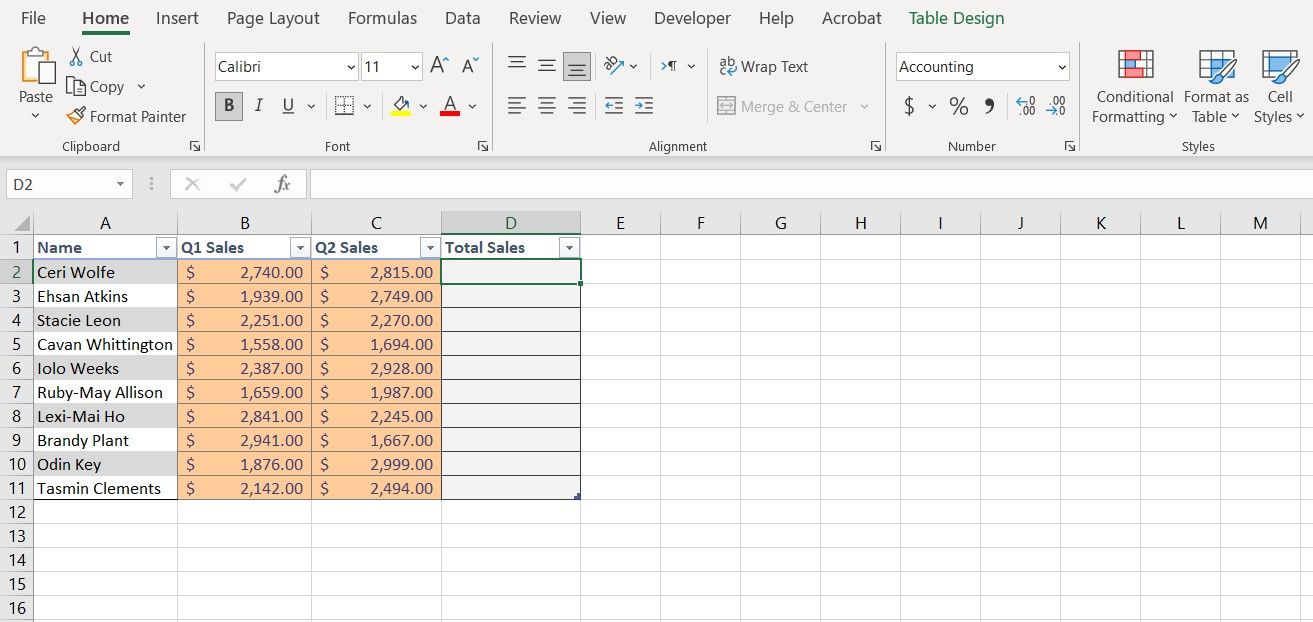This screenshot has width=1313, height=622.
Task: Open the File tab
Action: [x=33, y=18]
